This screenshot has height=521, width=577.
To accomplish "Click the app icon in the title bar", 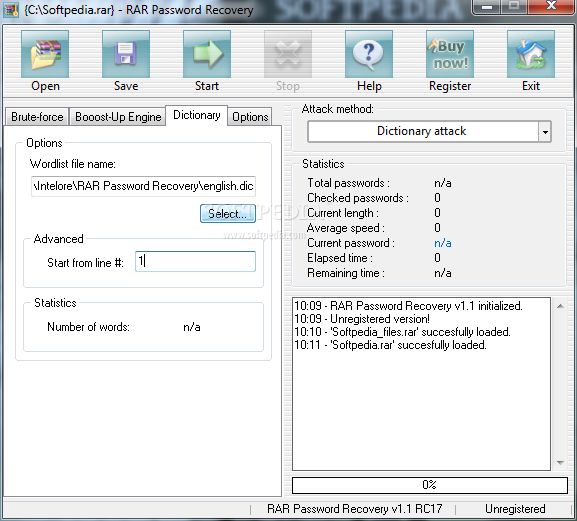I will tap(11, 10).
